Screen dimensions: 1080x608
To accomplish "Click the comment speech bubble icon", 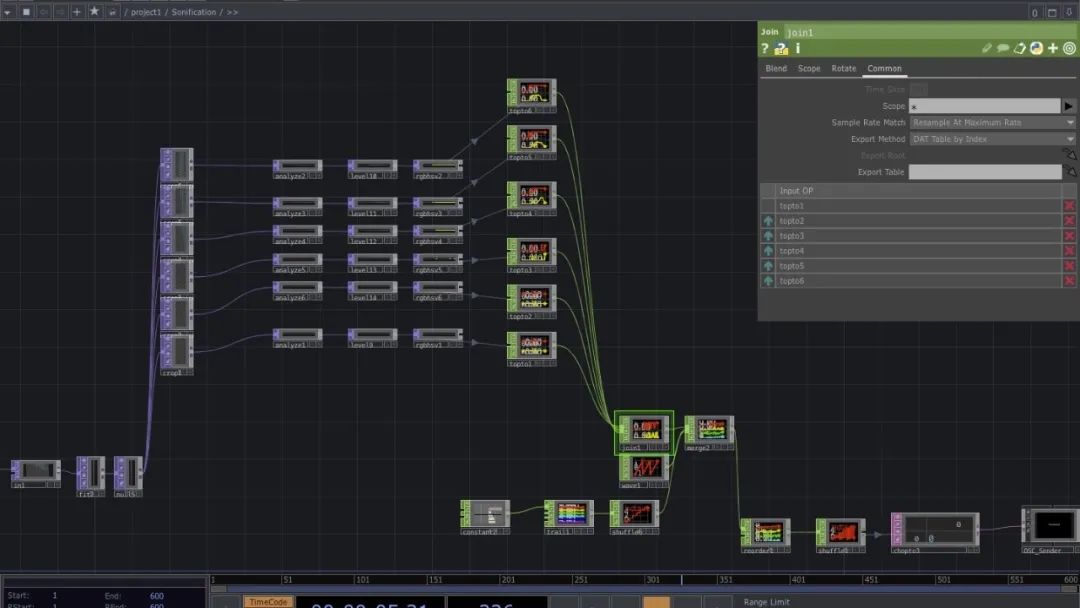I will [x=1003, y=48].
